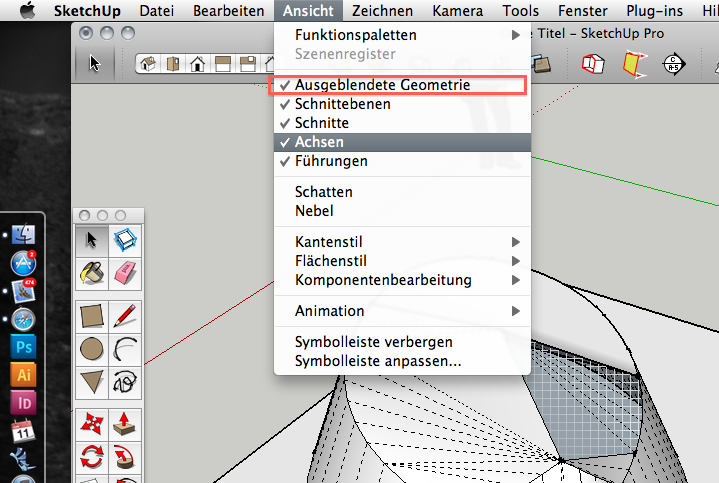The height and width of the screenshot is (483, 719).
Task: Choose the Arc tool
Action: (x=125, y=349)
